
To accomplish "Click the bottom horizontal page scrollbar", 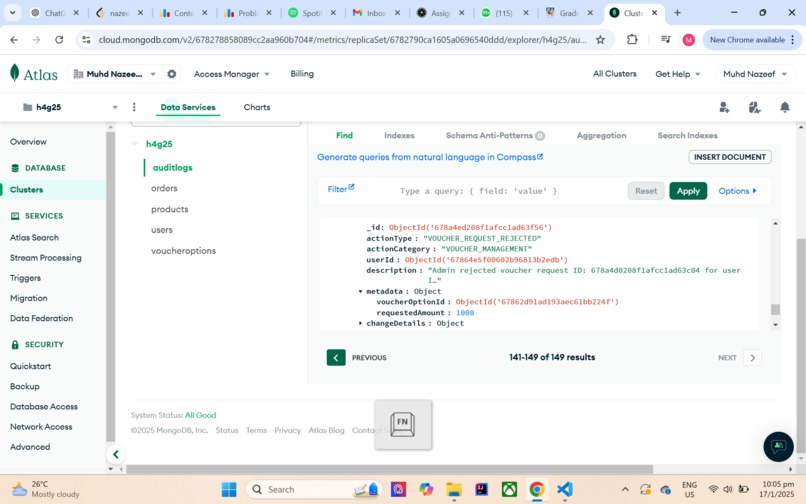I will 389,469.
